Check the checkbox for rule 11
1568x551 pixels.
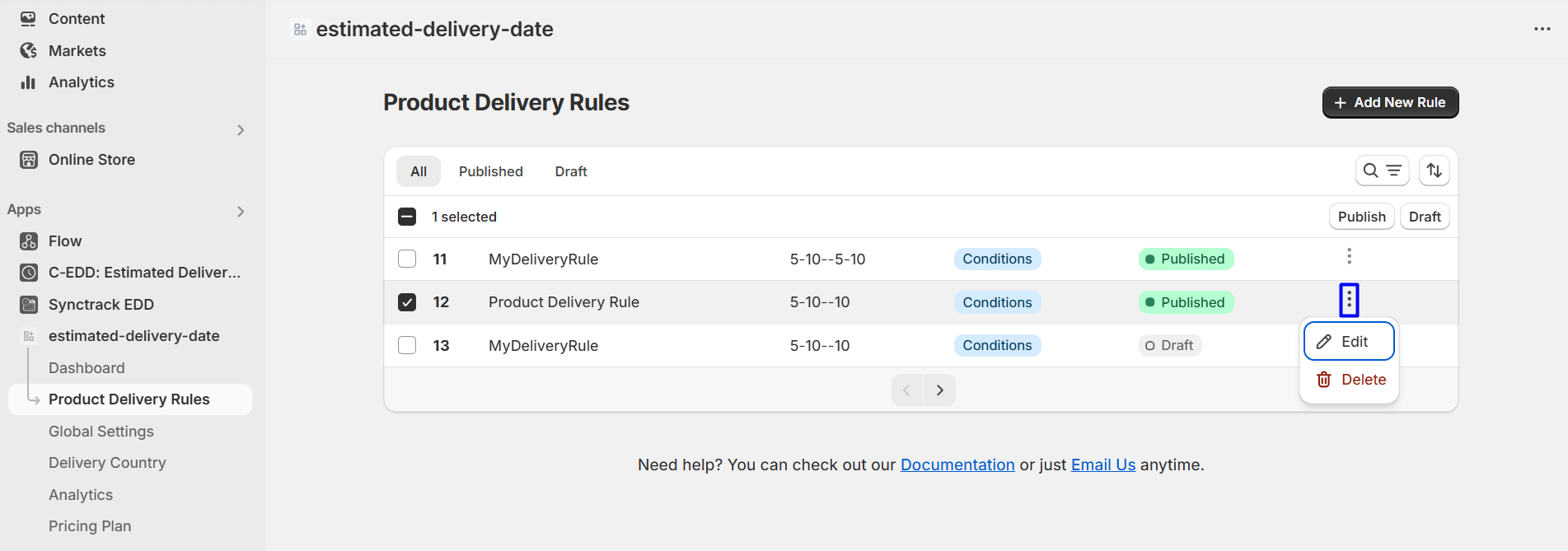coord(407,259)
